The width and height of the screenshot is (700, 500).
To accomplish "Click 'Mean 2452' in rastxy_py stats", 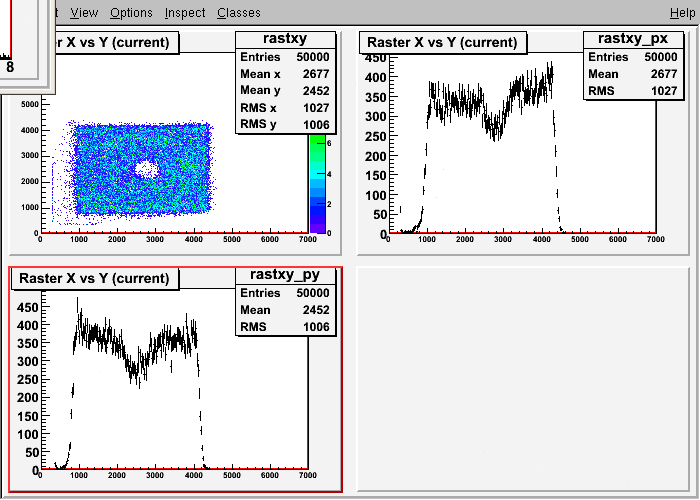I will pos(285,310).
